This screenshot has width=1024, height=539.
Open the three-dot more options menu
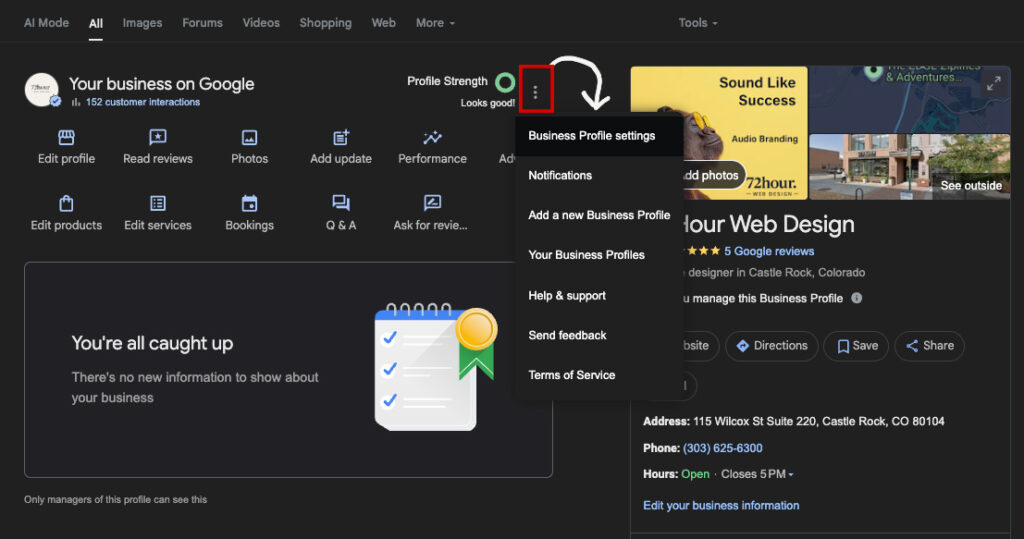(536, 92)
